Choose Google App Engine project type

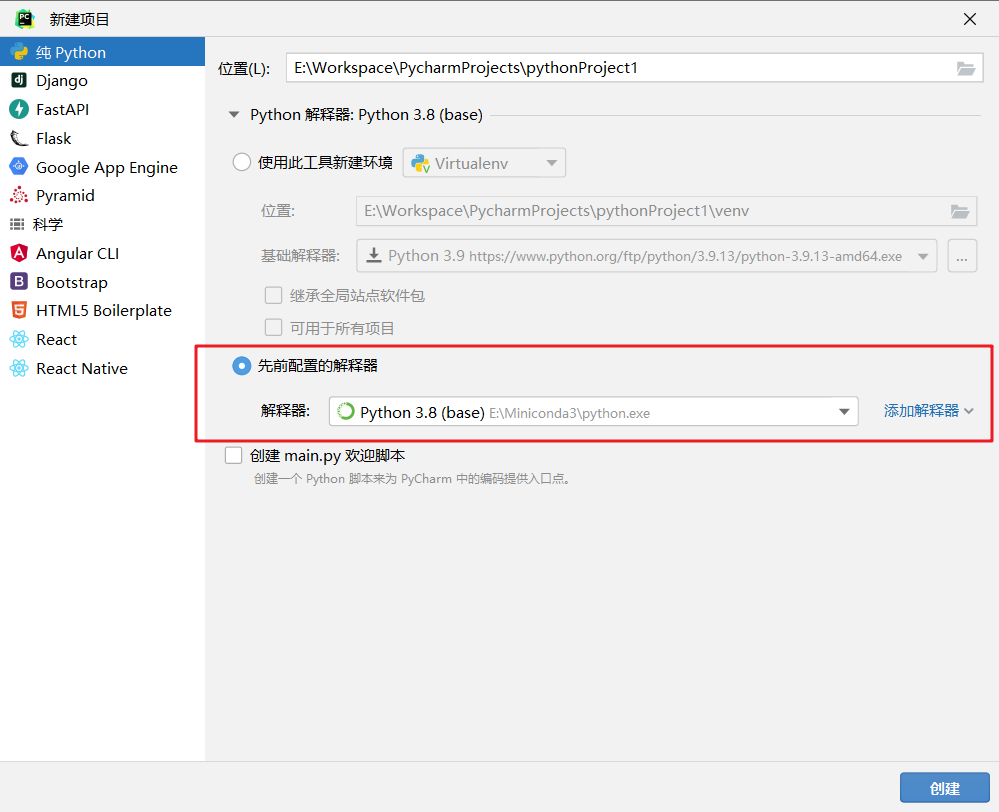(x=103, y=166)
